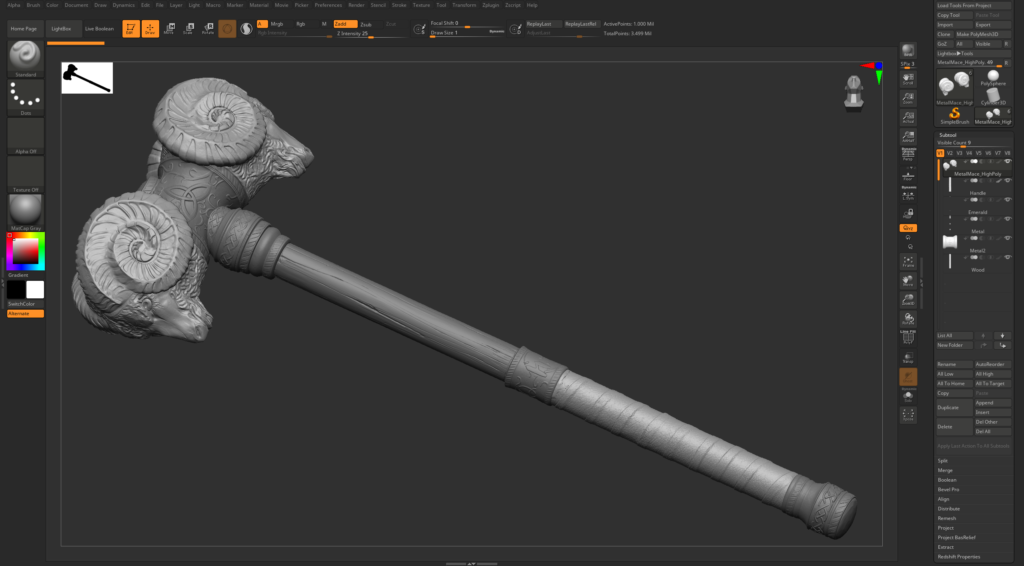Screen dimensions: 1024x566
Task: Expand the Extract section
Action: (x=948, y=547)
